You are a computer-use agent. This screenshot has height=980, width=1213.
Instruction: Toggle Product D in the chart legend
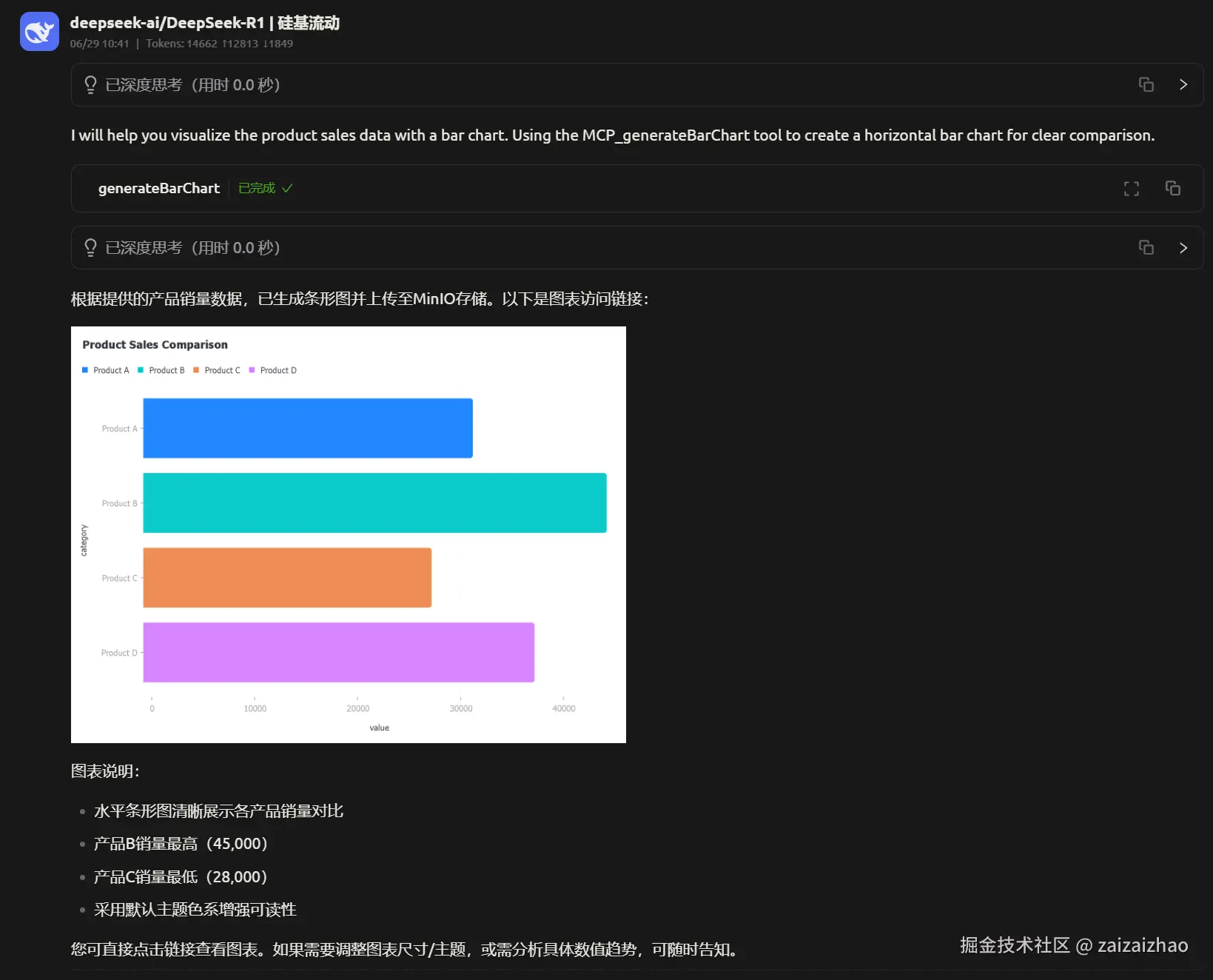272,370
